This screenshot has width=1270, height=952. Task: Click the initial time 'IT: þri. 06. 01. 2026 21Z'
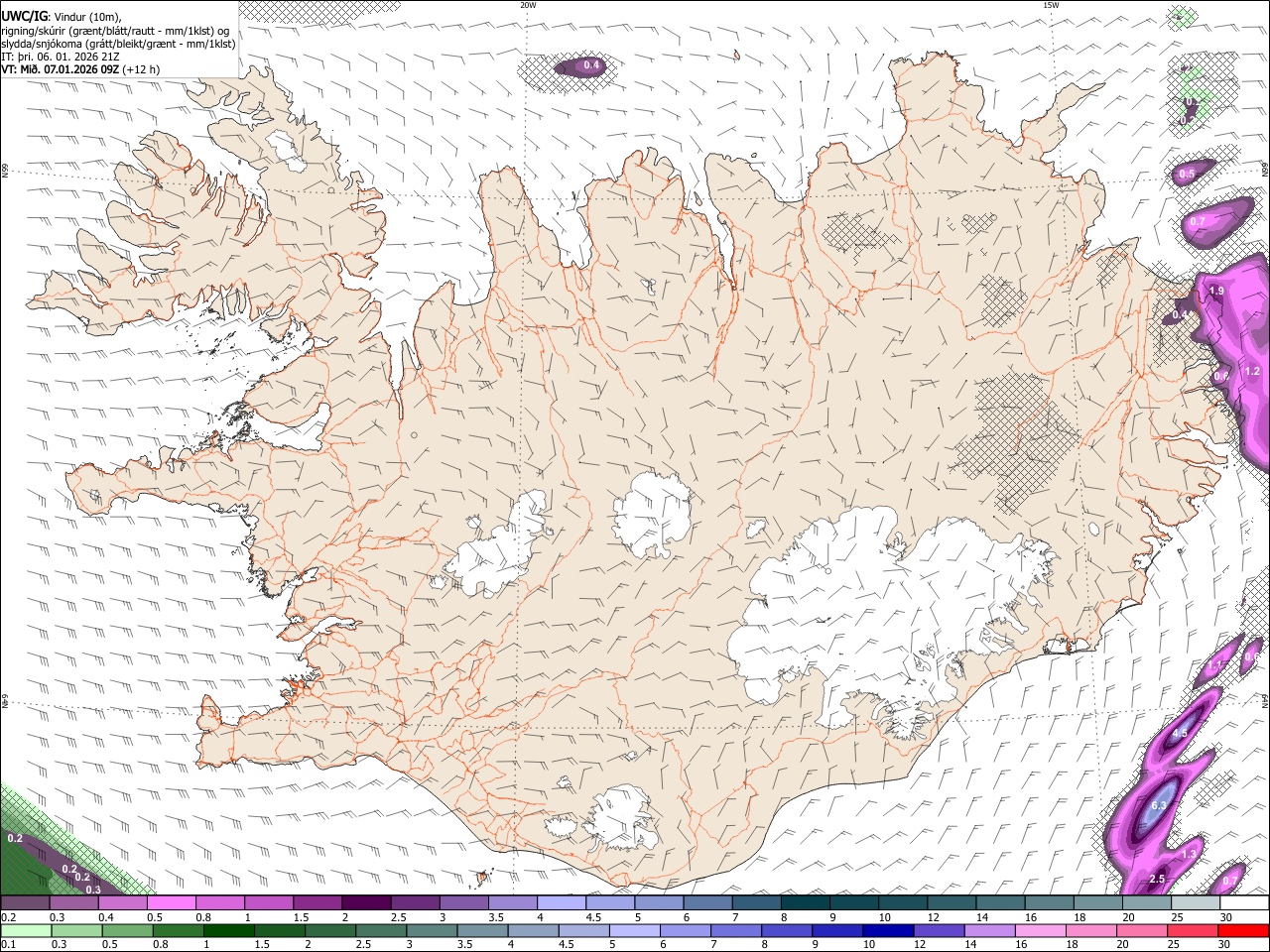[x=61, y=57]
